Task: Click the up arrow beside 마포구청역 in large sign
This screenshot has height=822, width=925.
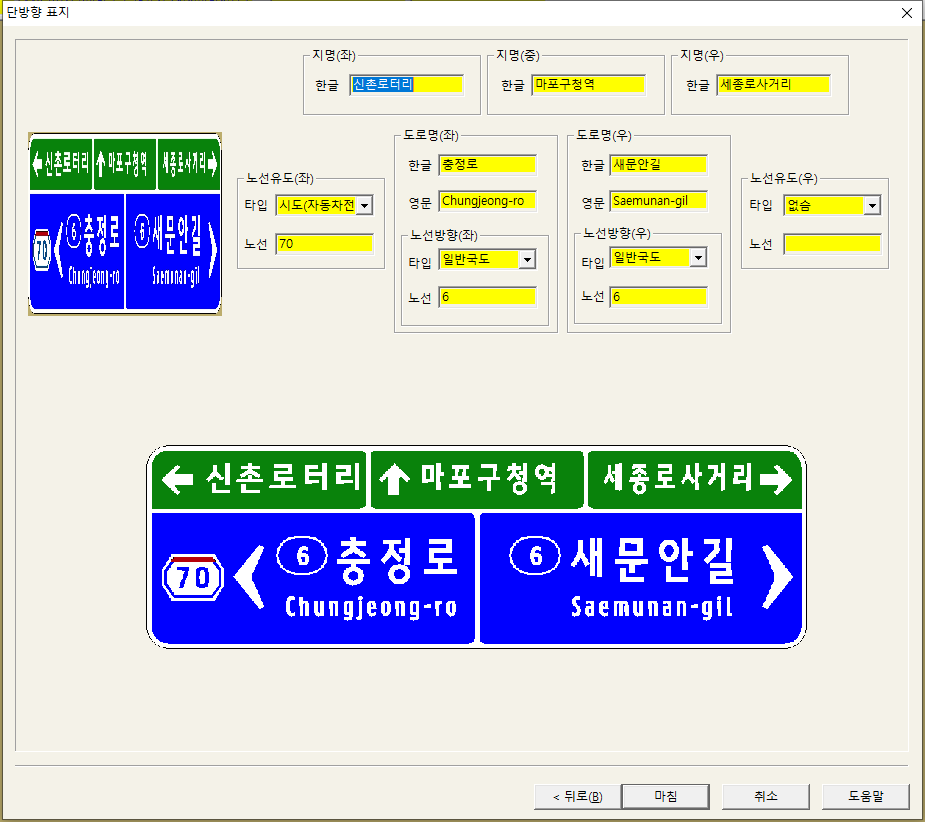Action: point(394,481)
